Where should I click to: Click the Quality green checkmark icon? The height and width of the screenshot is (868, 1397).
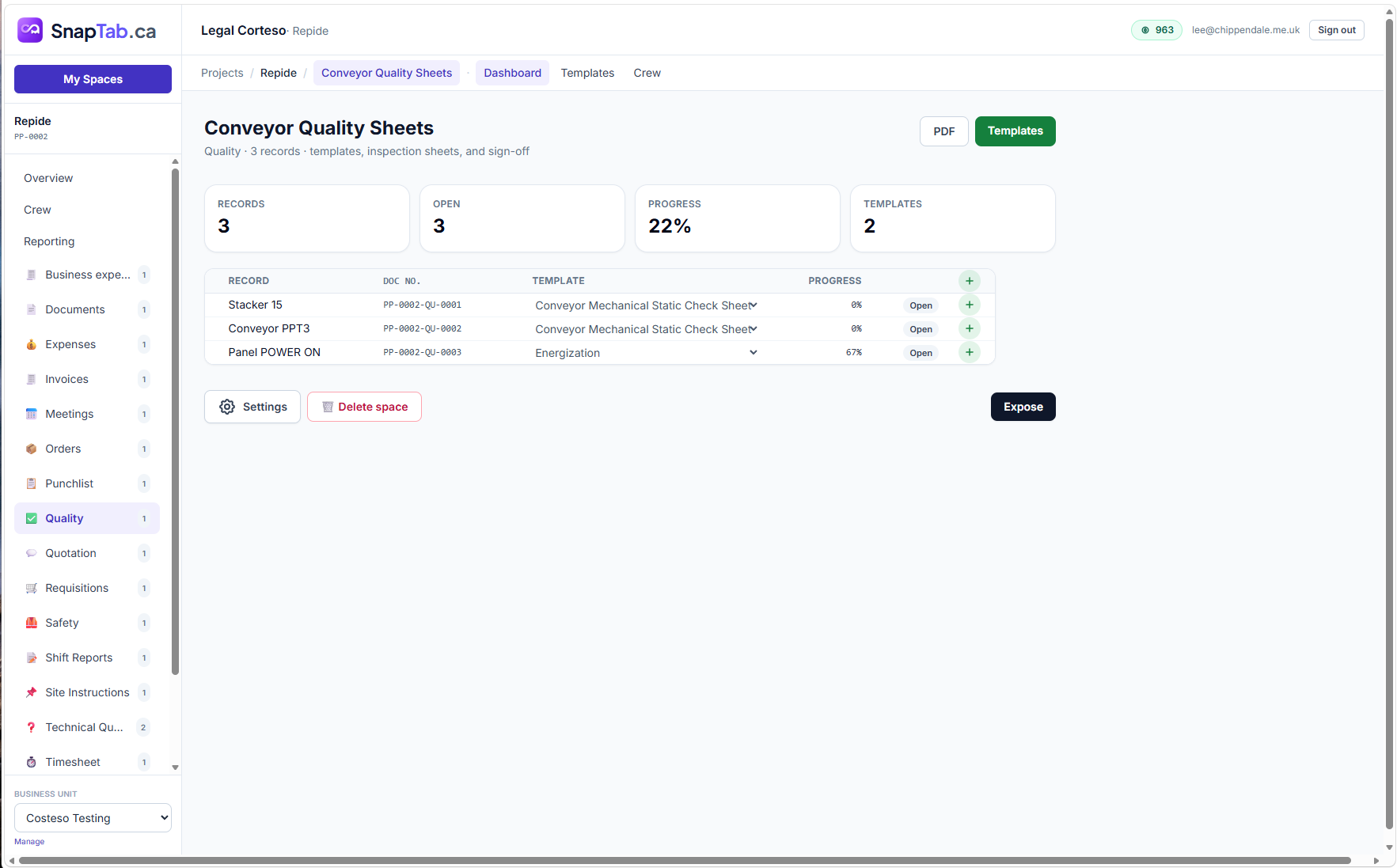[x=32, y=518]
